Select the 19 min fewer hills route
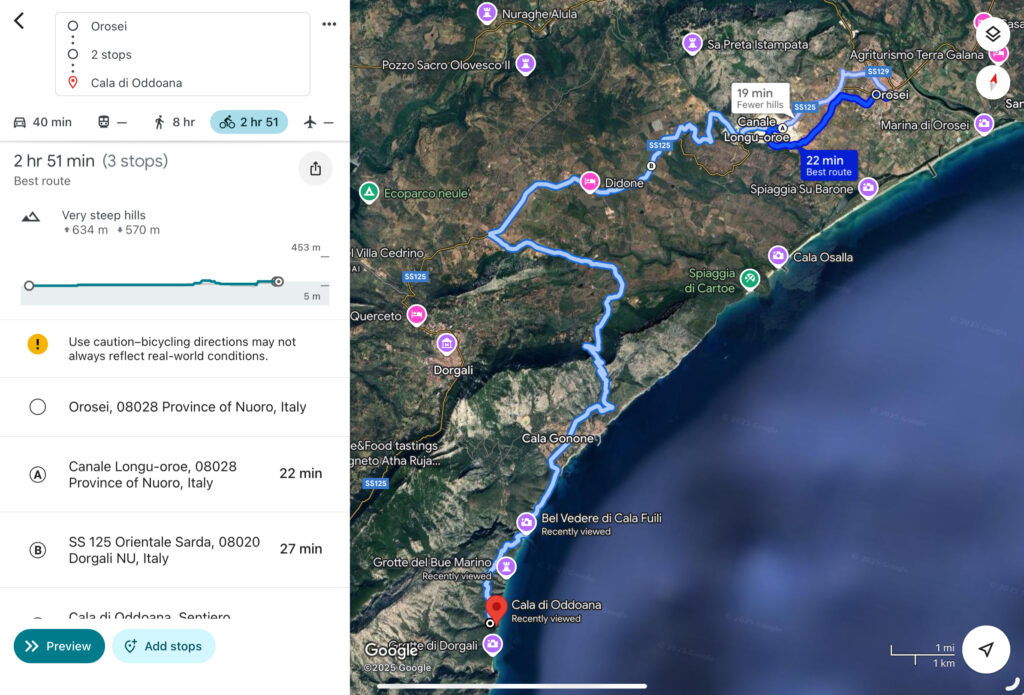This screenshot has width=1024, height=695. (x=759, y=98)
